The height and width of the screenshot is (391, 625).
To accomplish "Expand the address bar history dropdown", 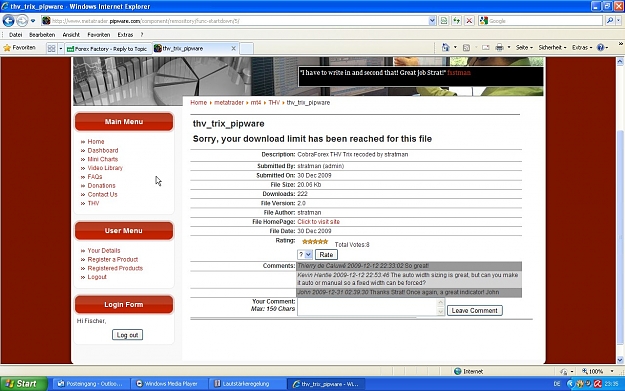I will [x=432, y=21].
